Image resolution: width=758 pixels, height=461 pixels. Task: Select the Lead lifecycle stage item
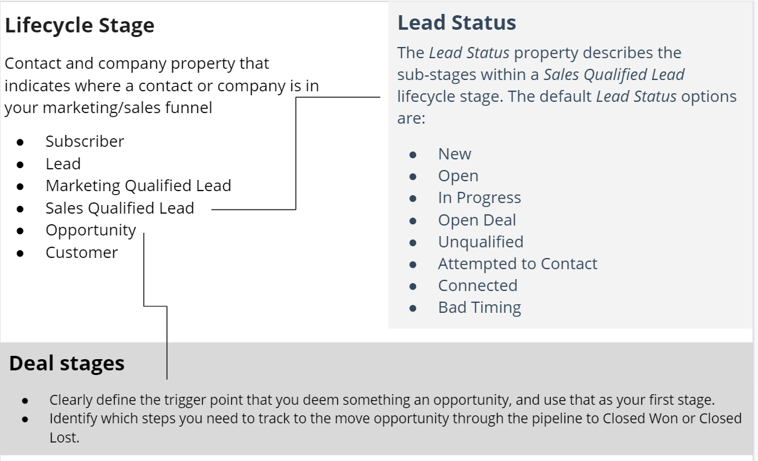point(63,164)
